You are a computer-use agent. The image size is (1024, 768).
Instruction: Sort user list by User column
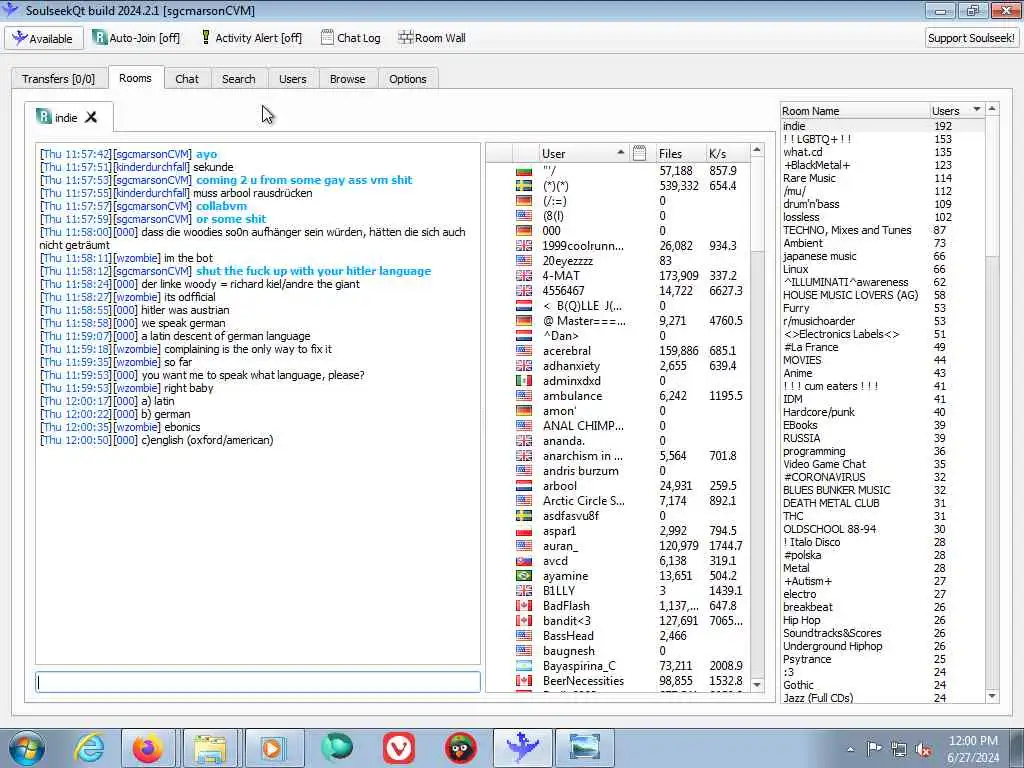click(583, 153)
